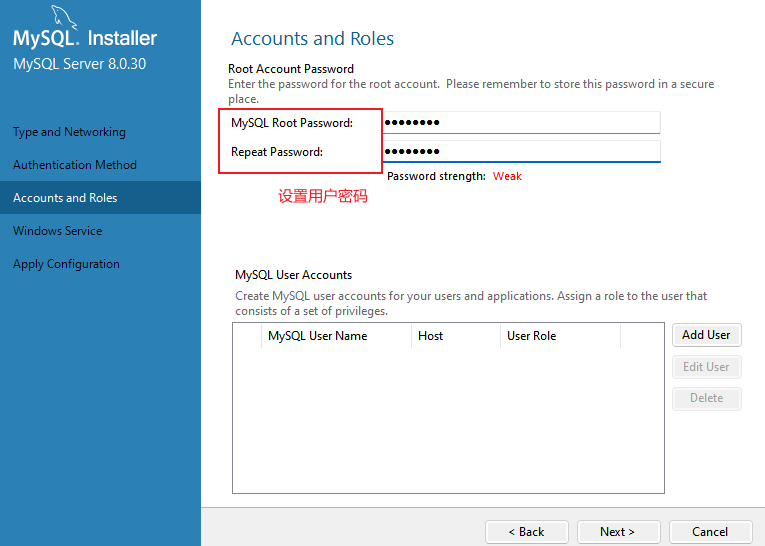Click the MySQL Server 8.0.30 text
Image resolution: width=765 pixels, height=546 pixels.
(x=80, y=64)
